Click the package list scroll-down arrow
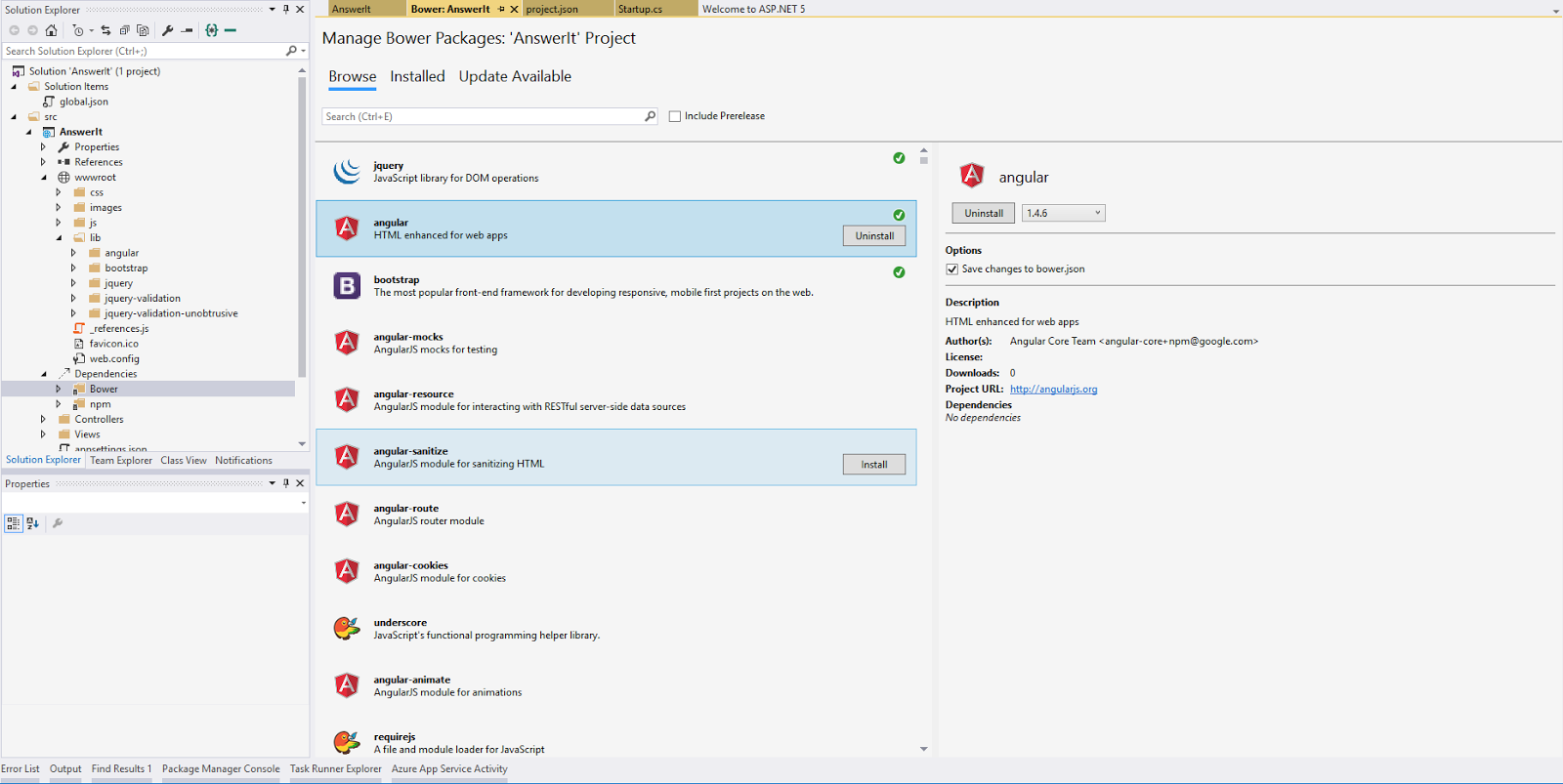 coord(924,749)
